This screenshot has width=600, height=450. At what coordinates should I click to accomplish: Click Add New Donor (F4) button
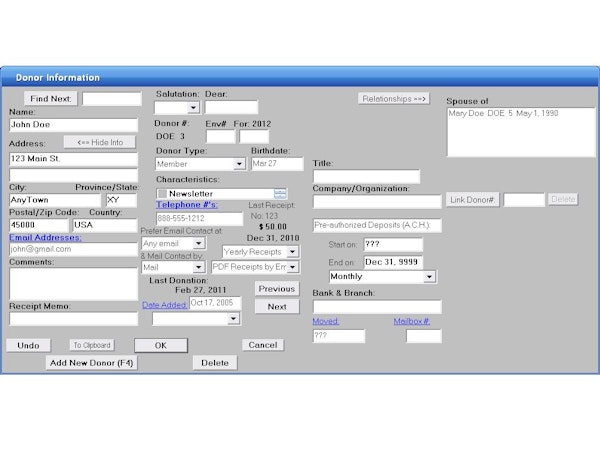(92, 363)
